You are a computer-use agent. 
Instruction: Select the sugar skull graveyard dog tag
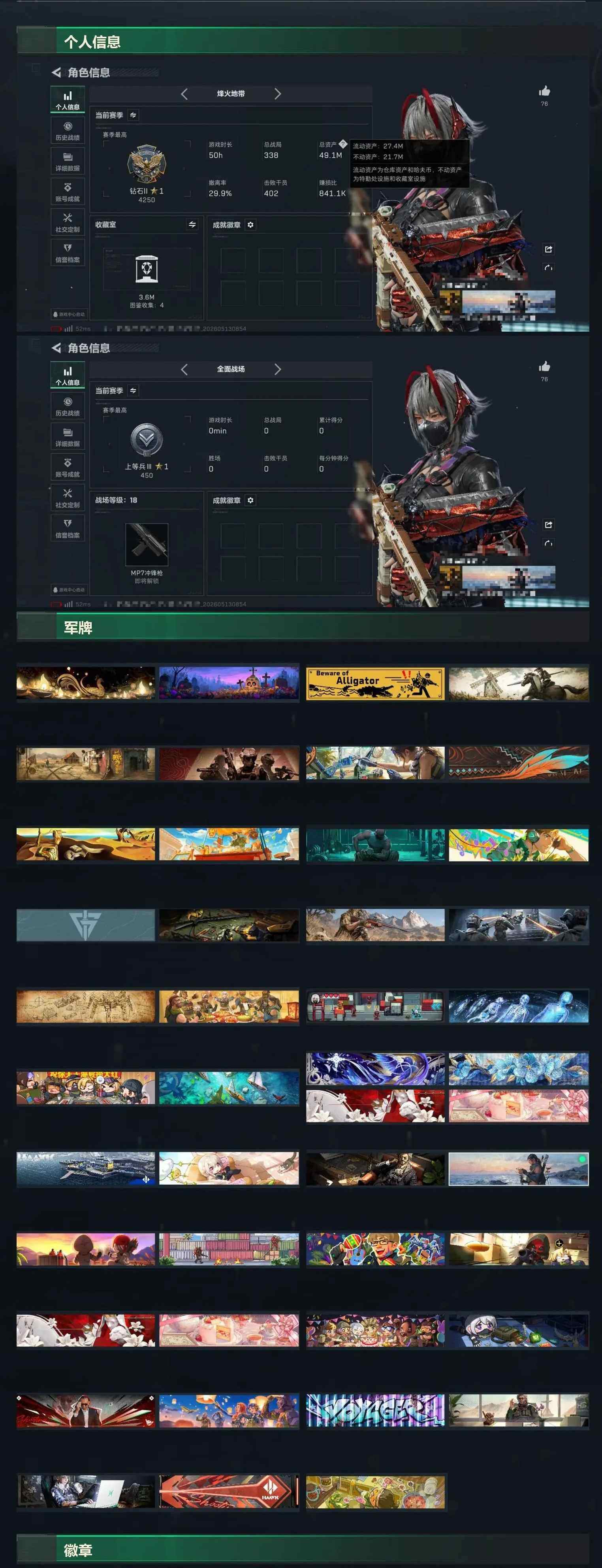click(229, 683)
